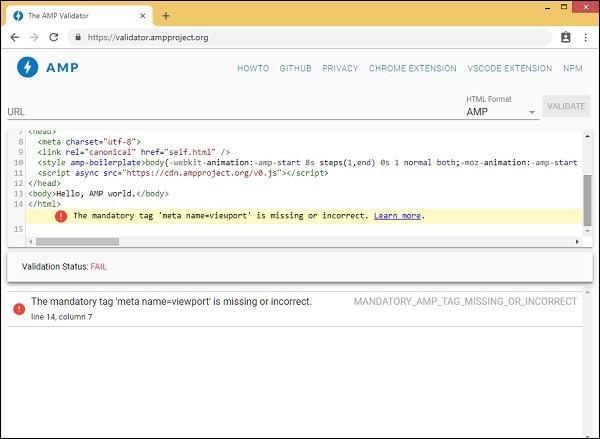This screenshot has height=439, width=600.
Task: Click the address bar URL
Action: click(148, 38)
